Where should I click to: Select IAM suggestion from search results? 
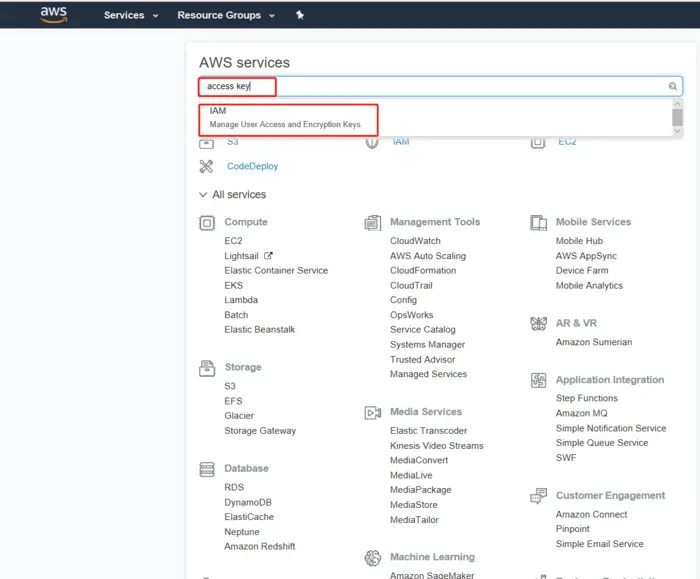[285, 118]
